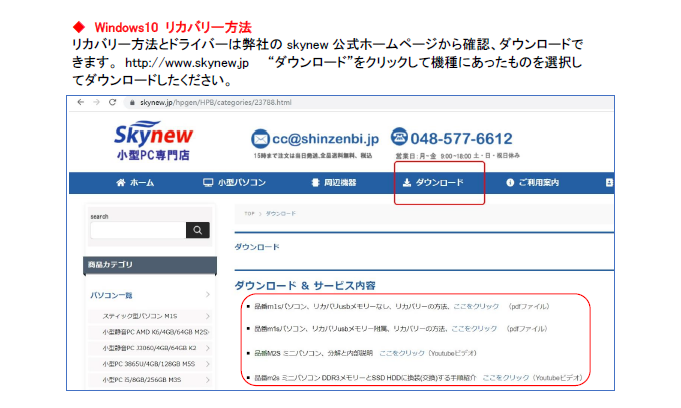Click the envelope email icon

[x=261, y=138]
